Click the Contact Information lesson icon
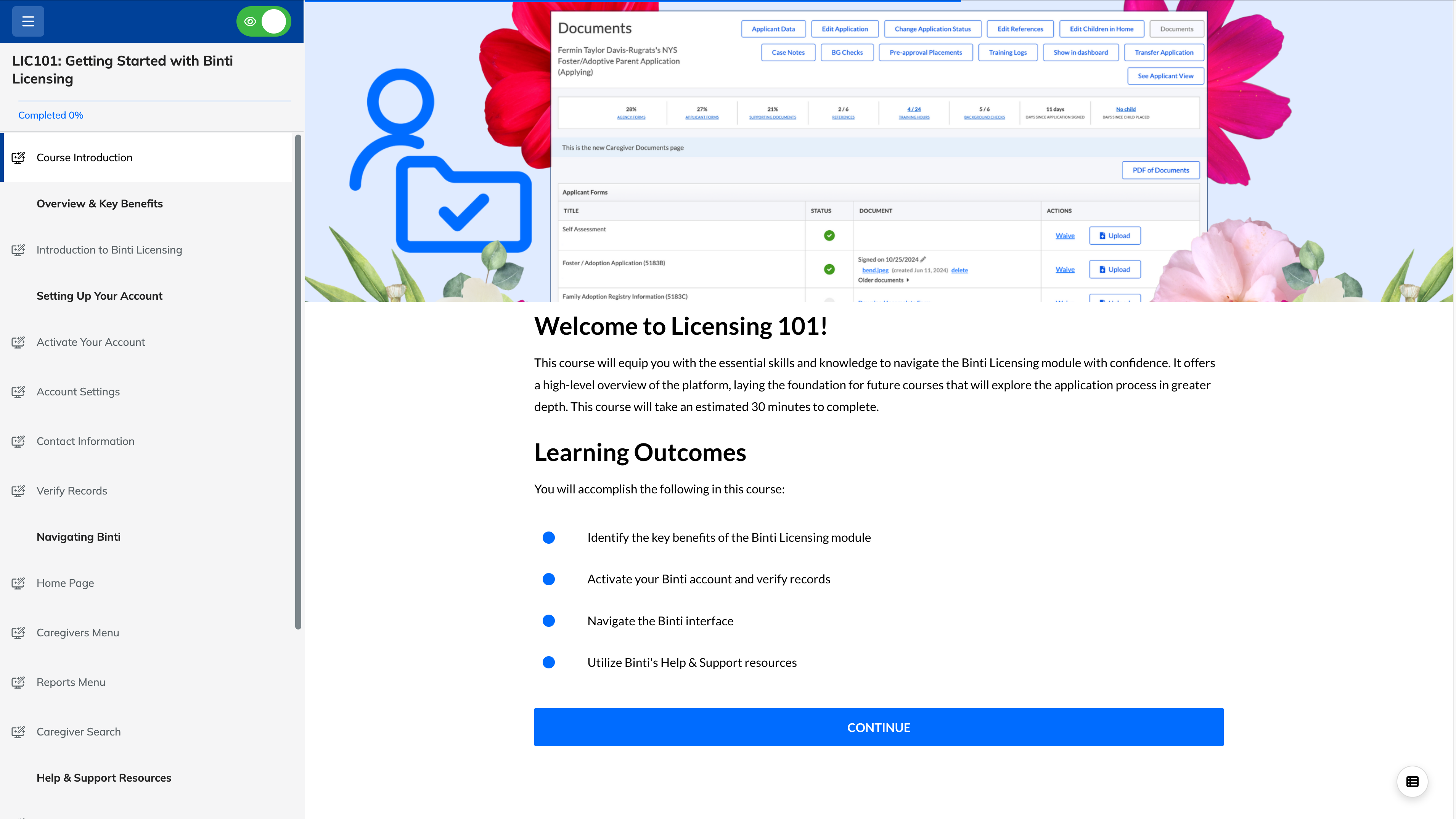Image resolution: width=1456 pixels, height=819 pixels. [18, 442]
